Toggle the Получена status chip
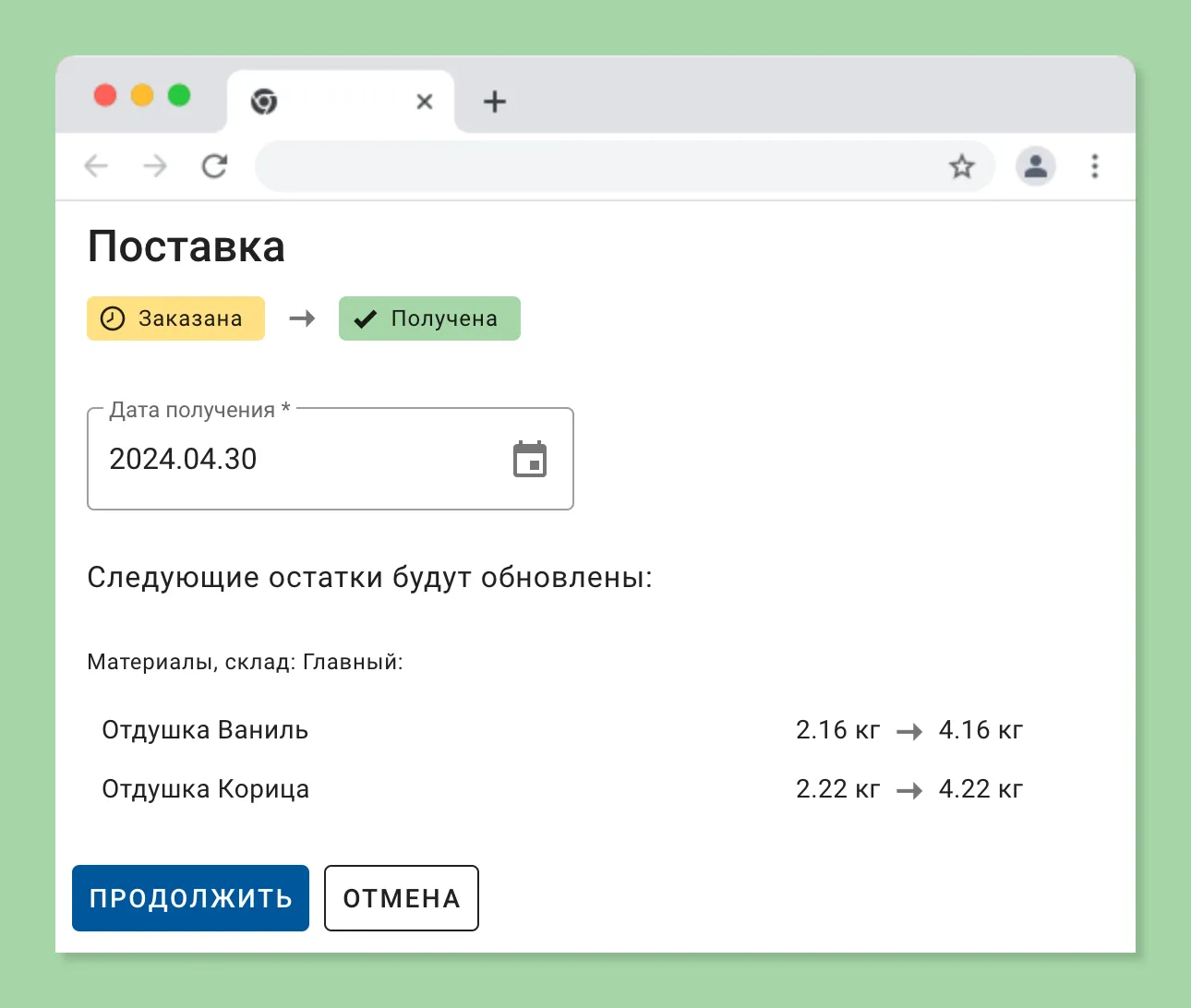 428,318
